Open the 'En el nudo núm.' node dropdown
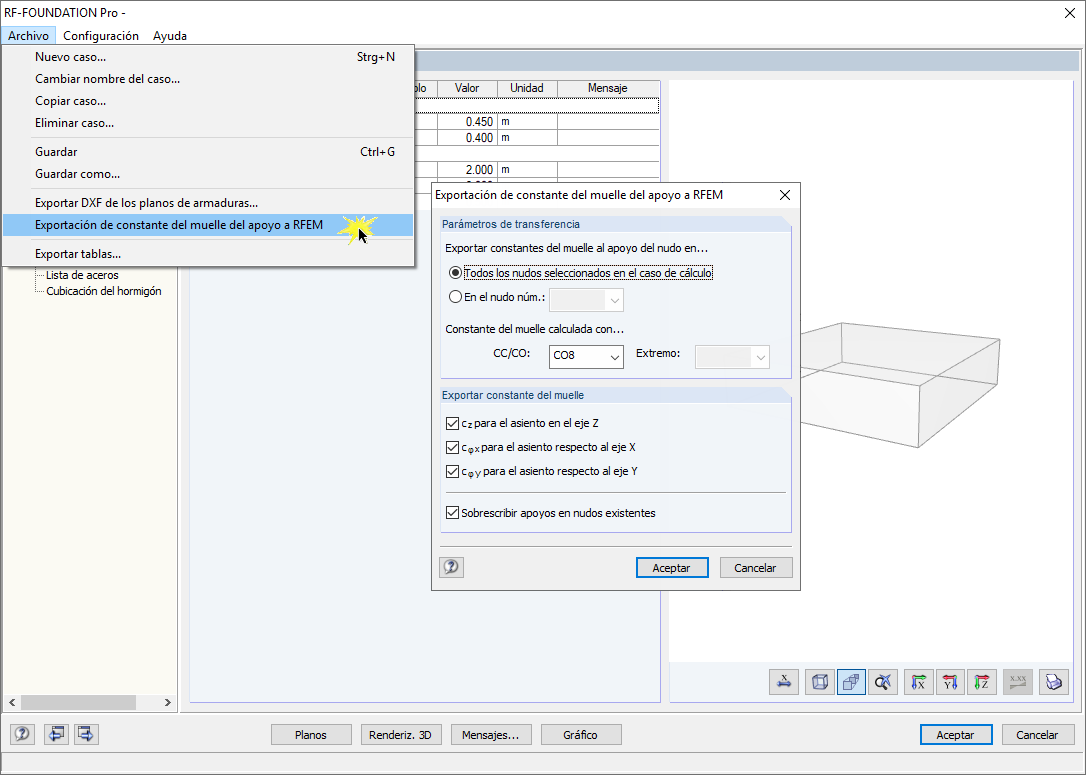 pyautogui.click(x=586, y=300)
